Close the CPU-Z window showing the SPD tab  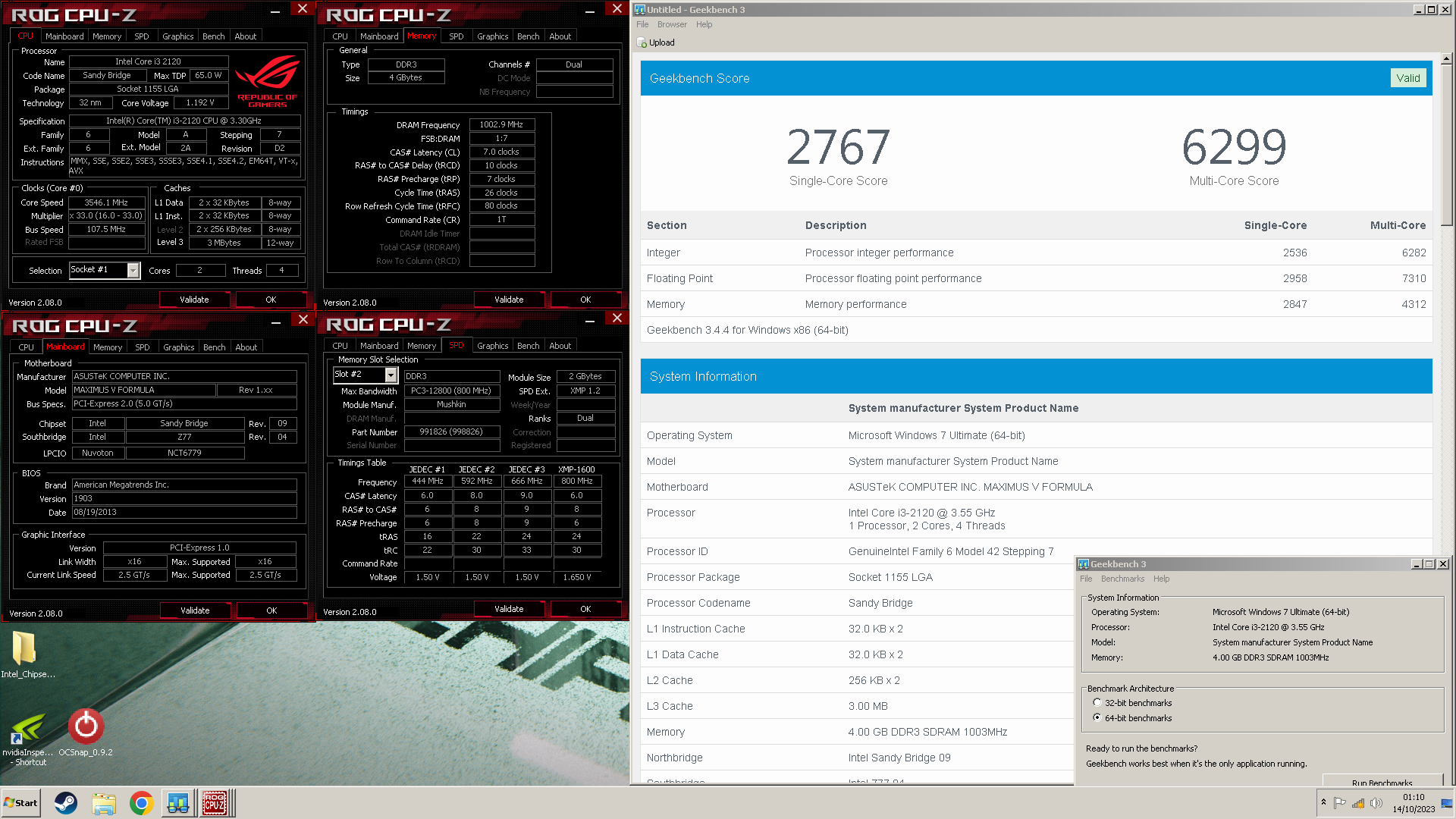coord(617,318)
